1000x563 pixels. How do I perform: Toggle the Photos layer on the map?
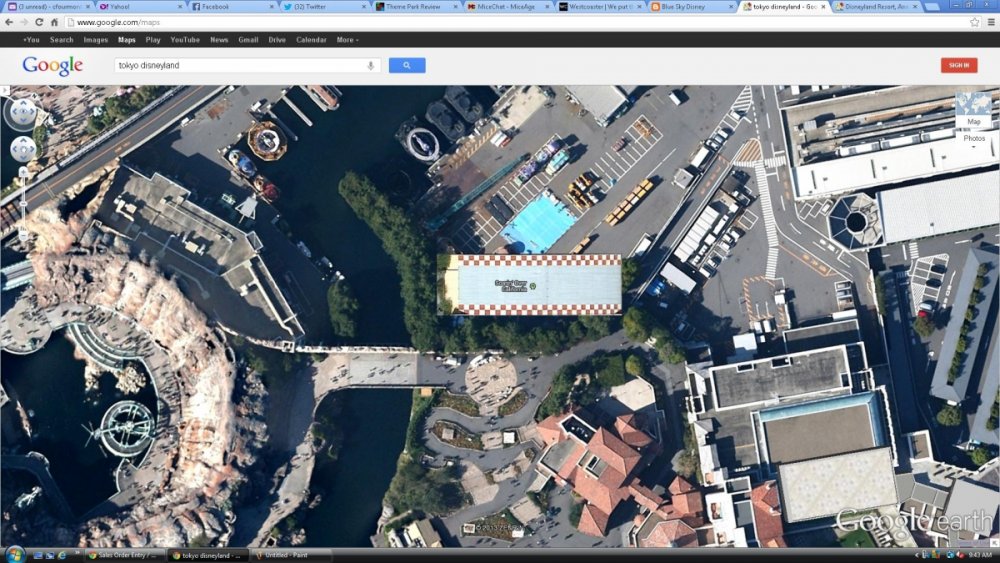pos(973,138)
